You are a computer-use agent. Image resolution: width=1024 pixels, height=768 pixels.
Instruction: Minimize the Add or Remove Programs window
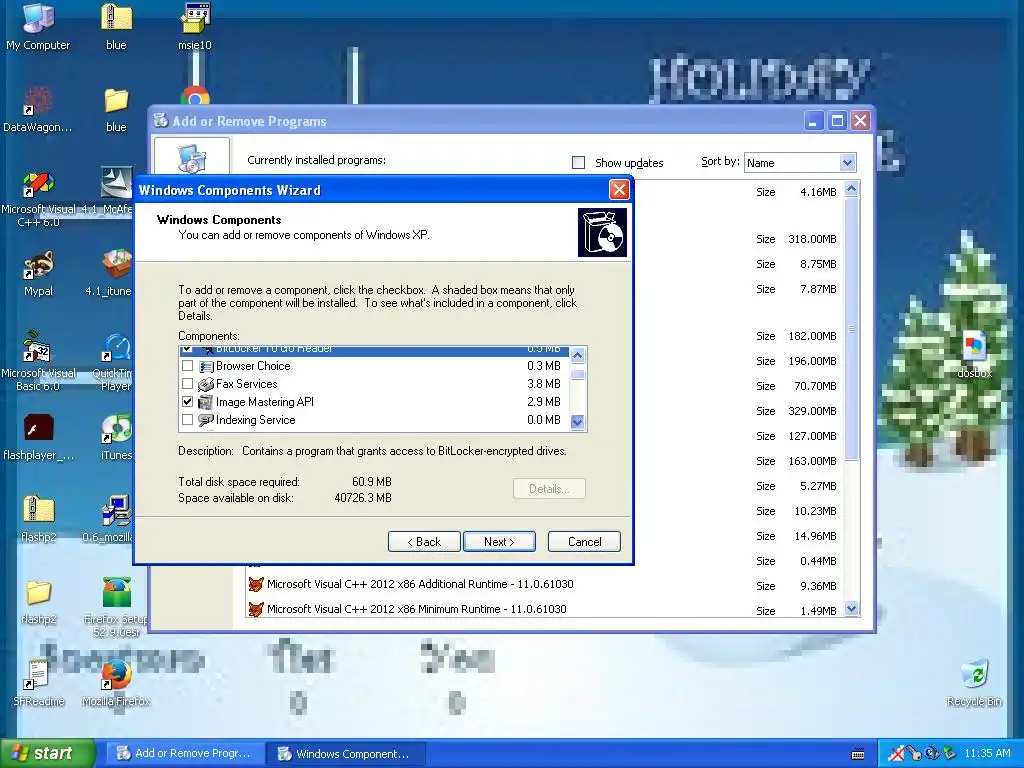point(813,121)
